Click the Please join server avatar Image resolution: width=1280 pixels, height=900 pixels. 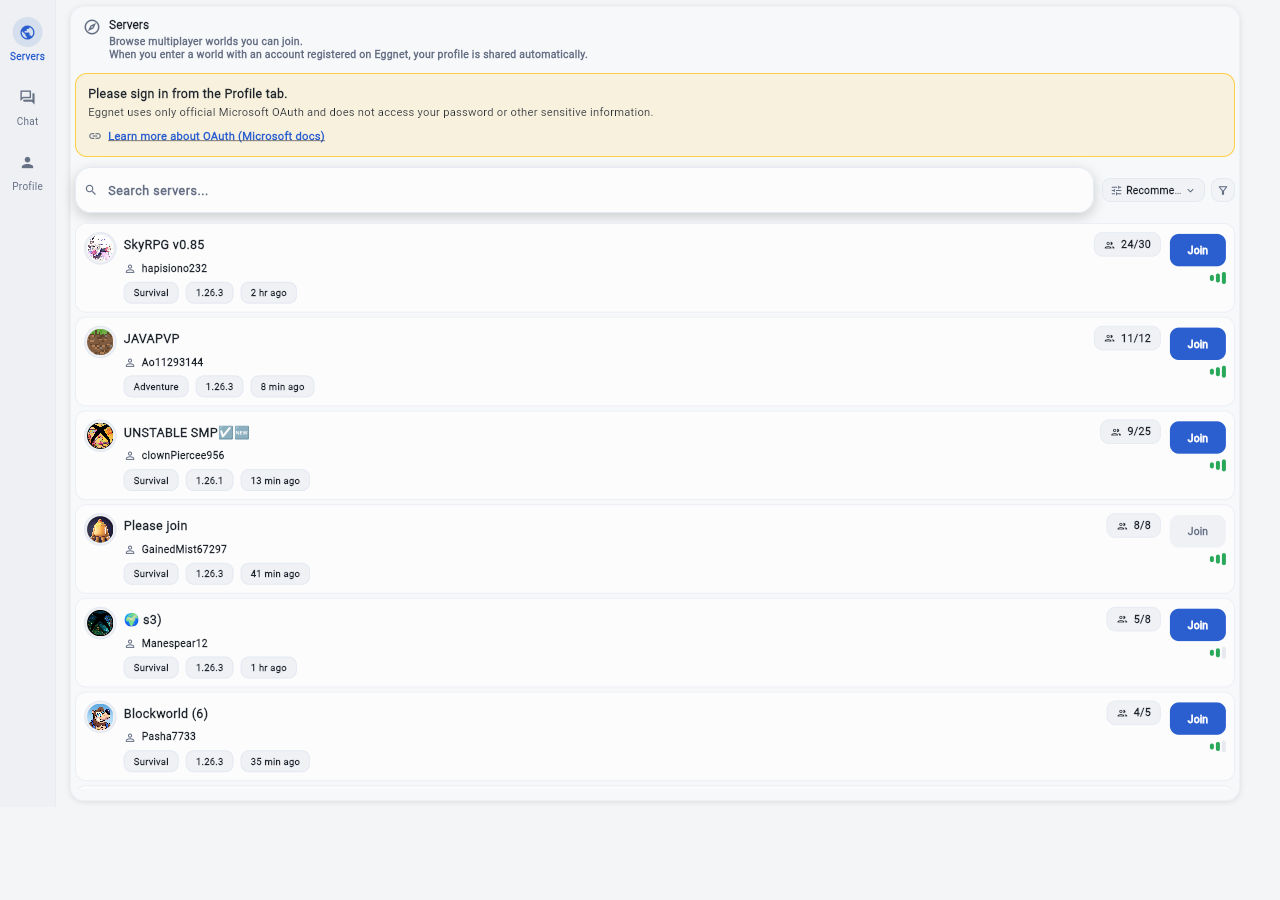(x=100, y=529)
